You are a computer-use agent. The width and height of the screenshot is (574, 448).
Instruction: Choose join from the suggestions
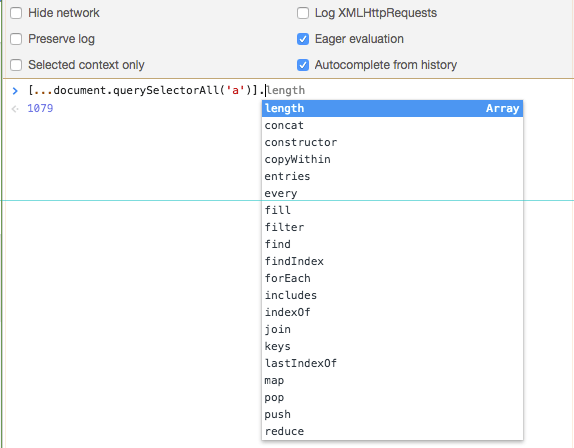(x=392, y=329)
